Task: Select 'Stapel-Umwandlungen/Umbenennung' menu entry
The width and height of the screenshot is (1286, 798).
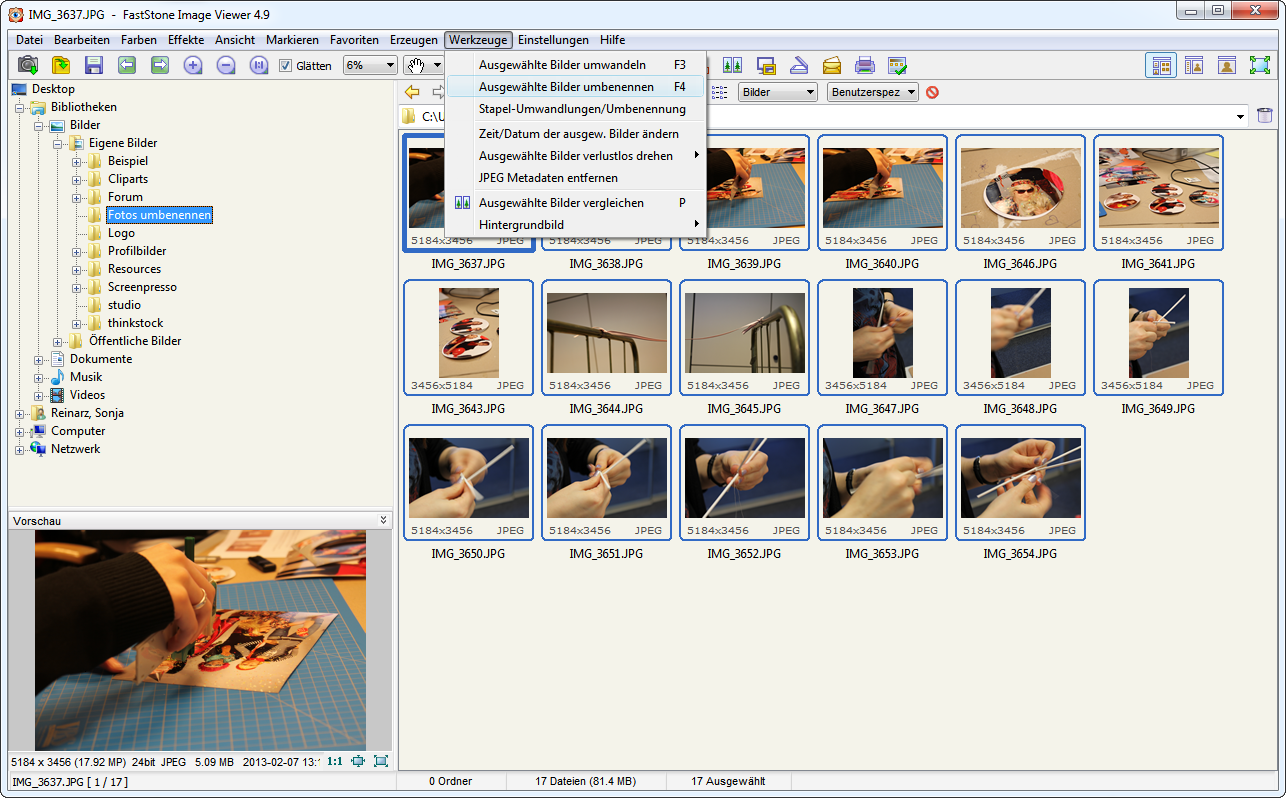Action: click(582, 109)
